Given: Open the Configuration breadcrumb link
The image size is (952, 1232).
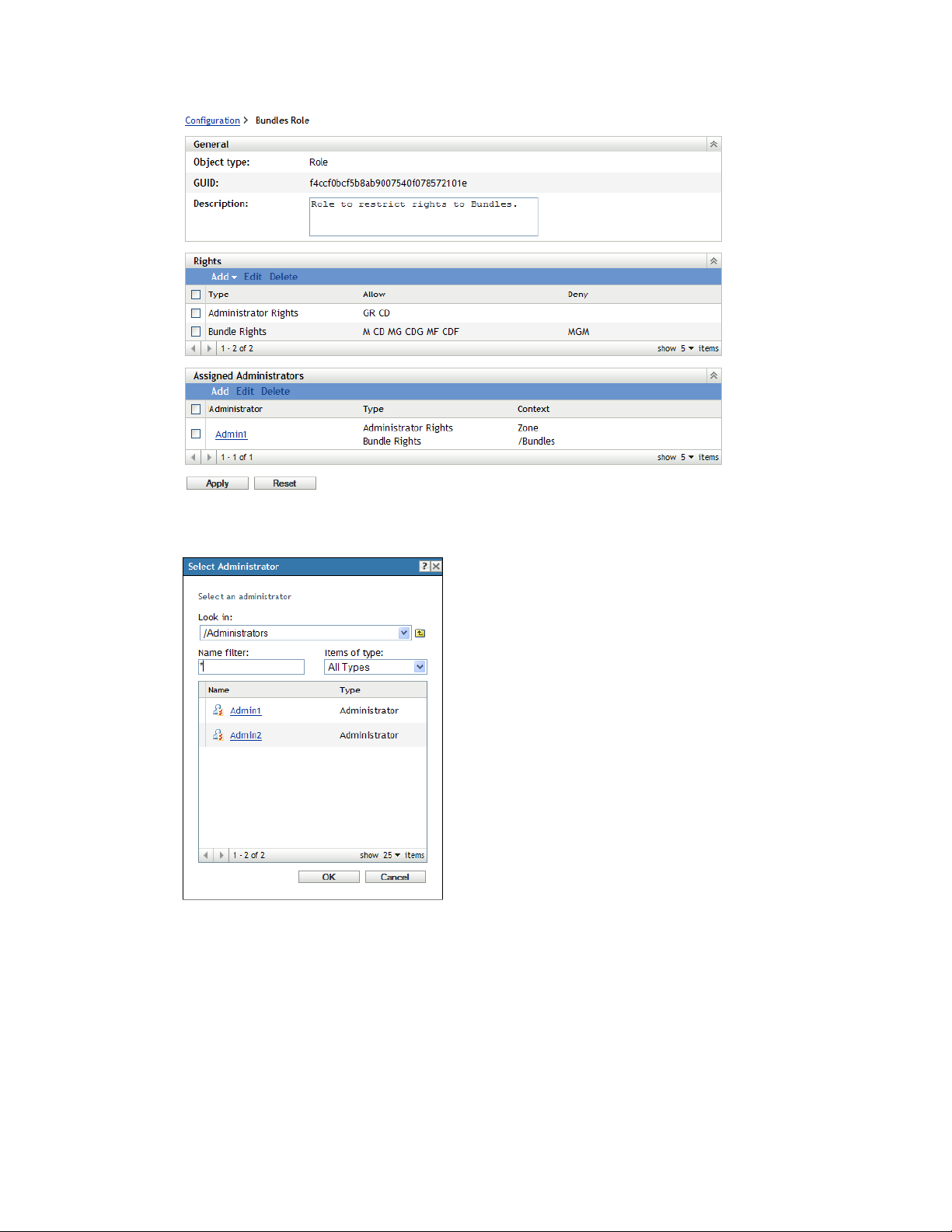Looking at the screenshot, I should (212, 120).
